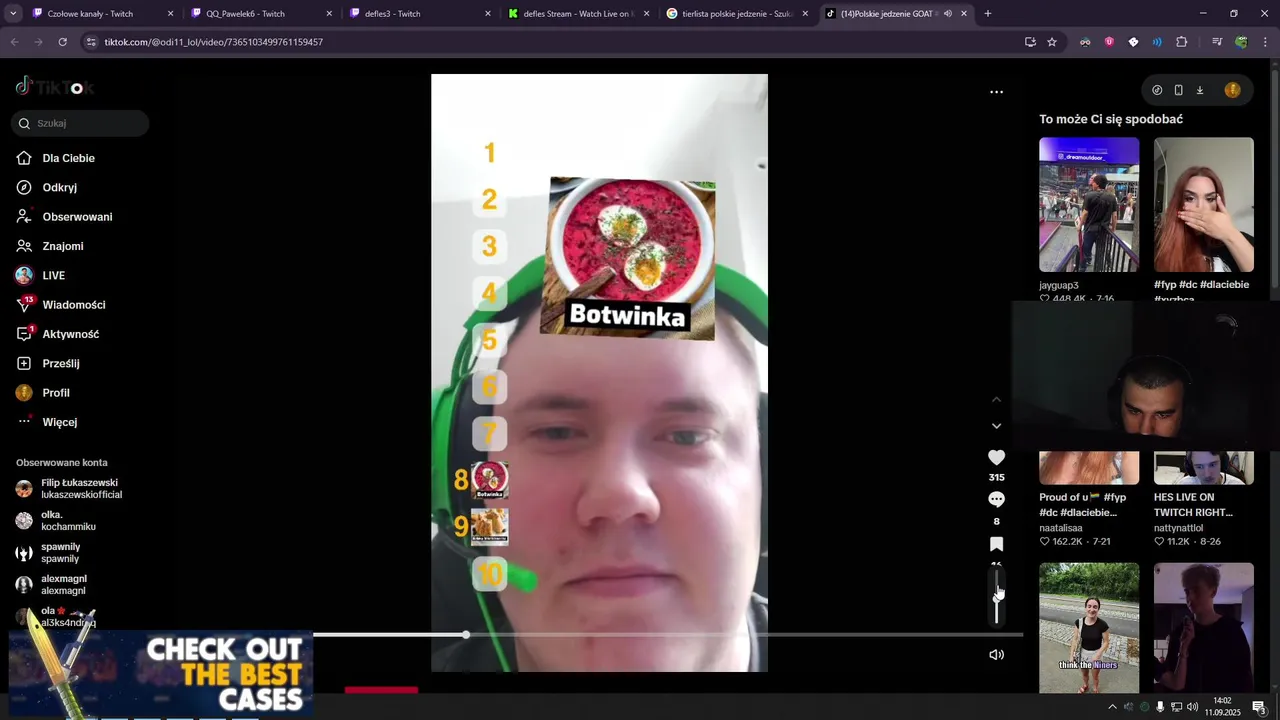1280x720 pixels.
Task: Click the nattynattlol author name
Action: [1178, 528]
